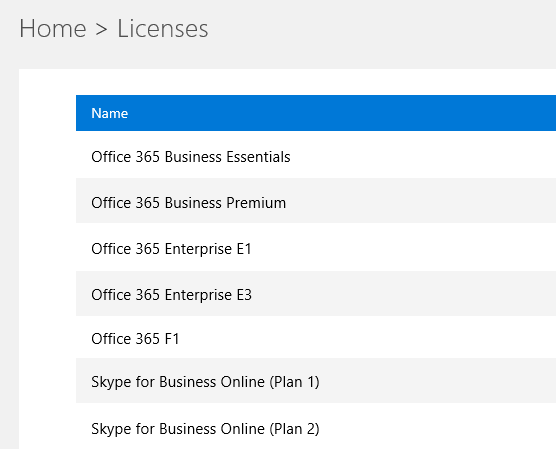Screen dimensions: 556x449
Task: Click the breadcrumb separator arrow
Action: point(101,29)
